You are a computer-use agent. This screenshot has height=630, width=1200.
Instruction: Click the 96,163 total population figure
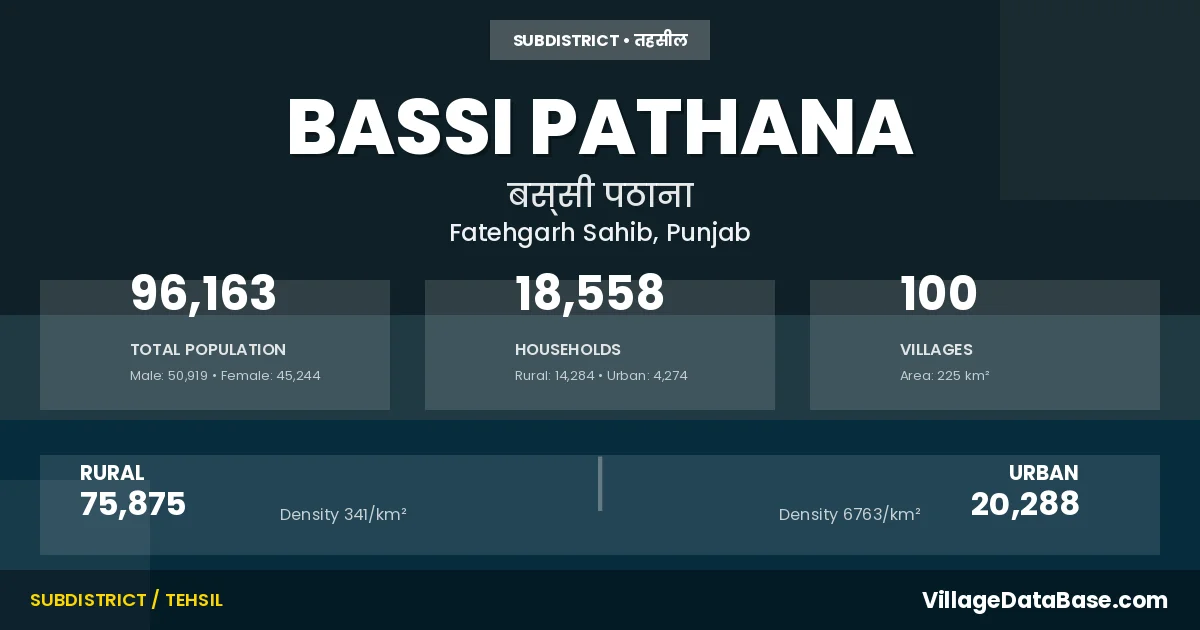[203, 294]
